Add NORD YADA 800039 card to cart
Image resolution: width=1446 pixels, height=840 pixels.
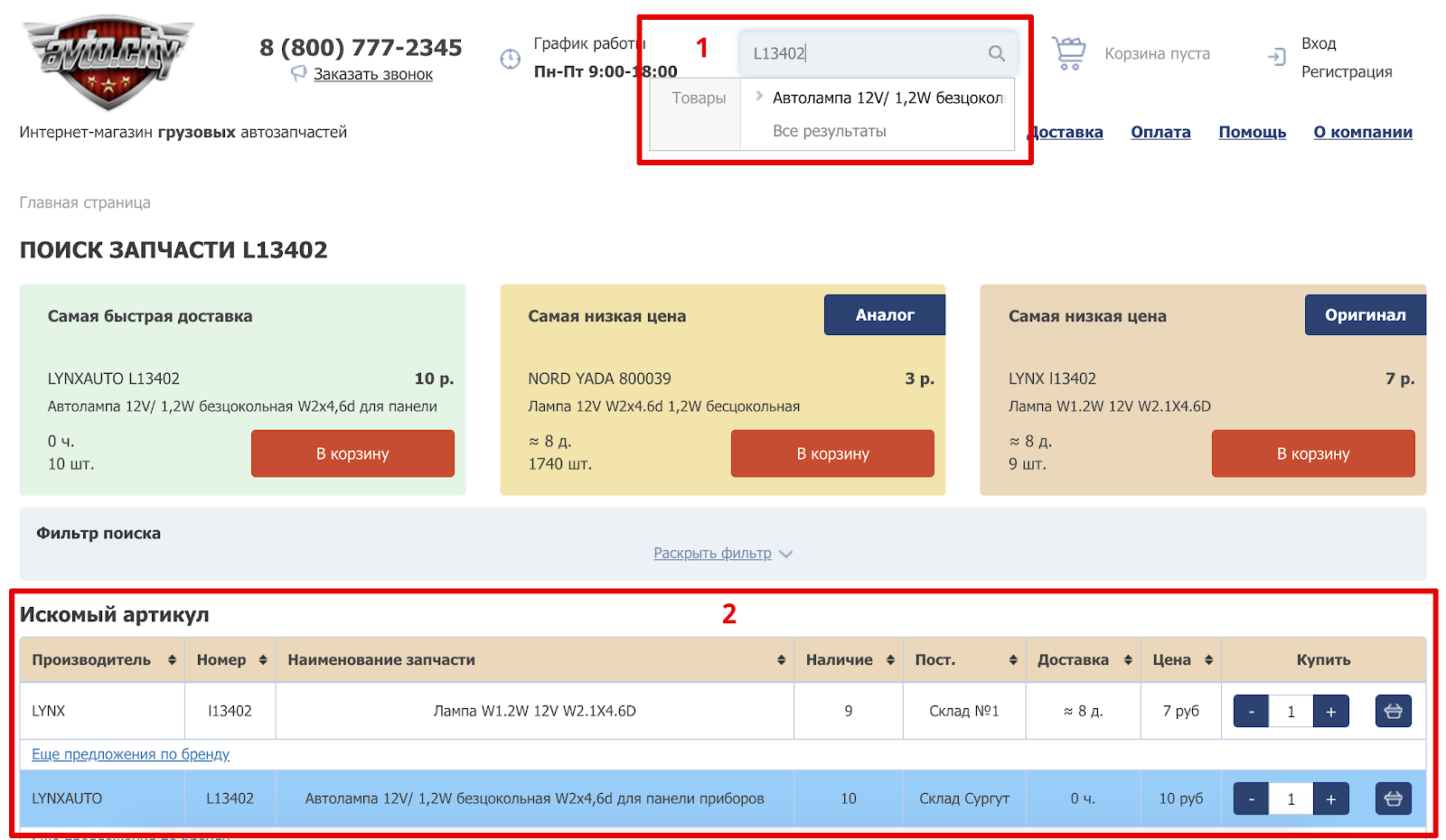click(x=832, y=453)
